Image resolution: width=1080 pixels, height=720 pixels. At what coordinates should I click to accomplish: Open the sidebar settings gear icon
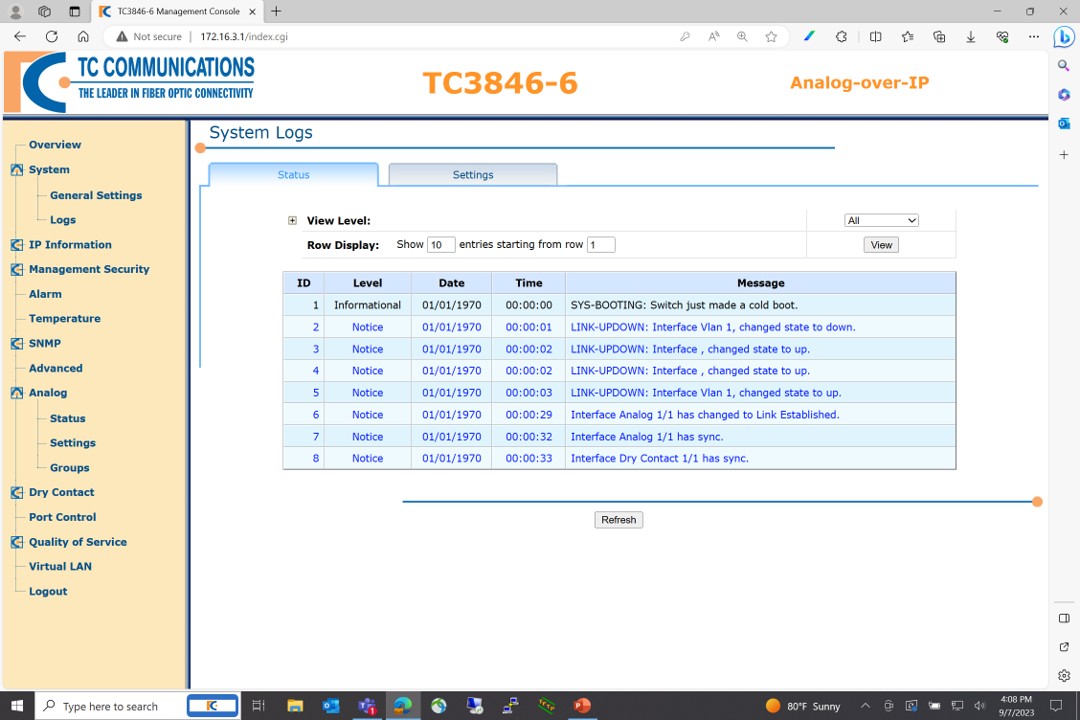(x=1063, y=676)
